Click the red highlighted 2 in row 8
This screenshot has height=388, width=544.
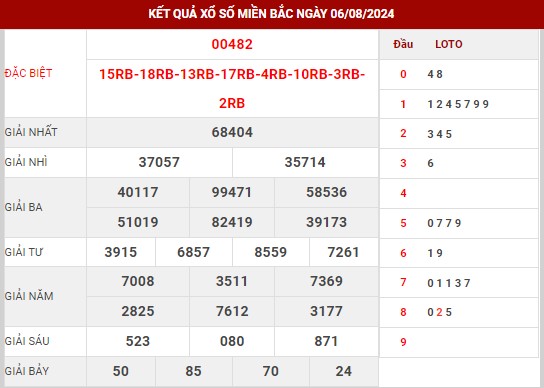(439, 312)
